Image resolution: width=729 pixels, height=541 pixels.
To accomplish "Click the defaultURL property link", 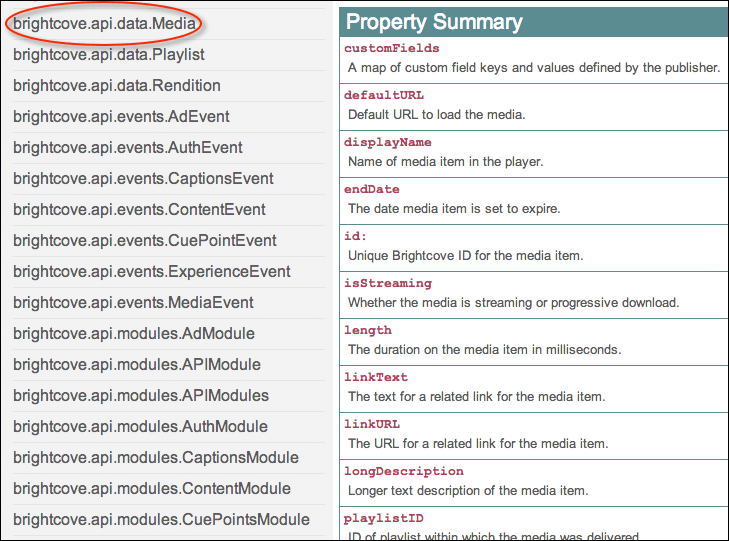I will 384,95.
